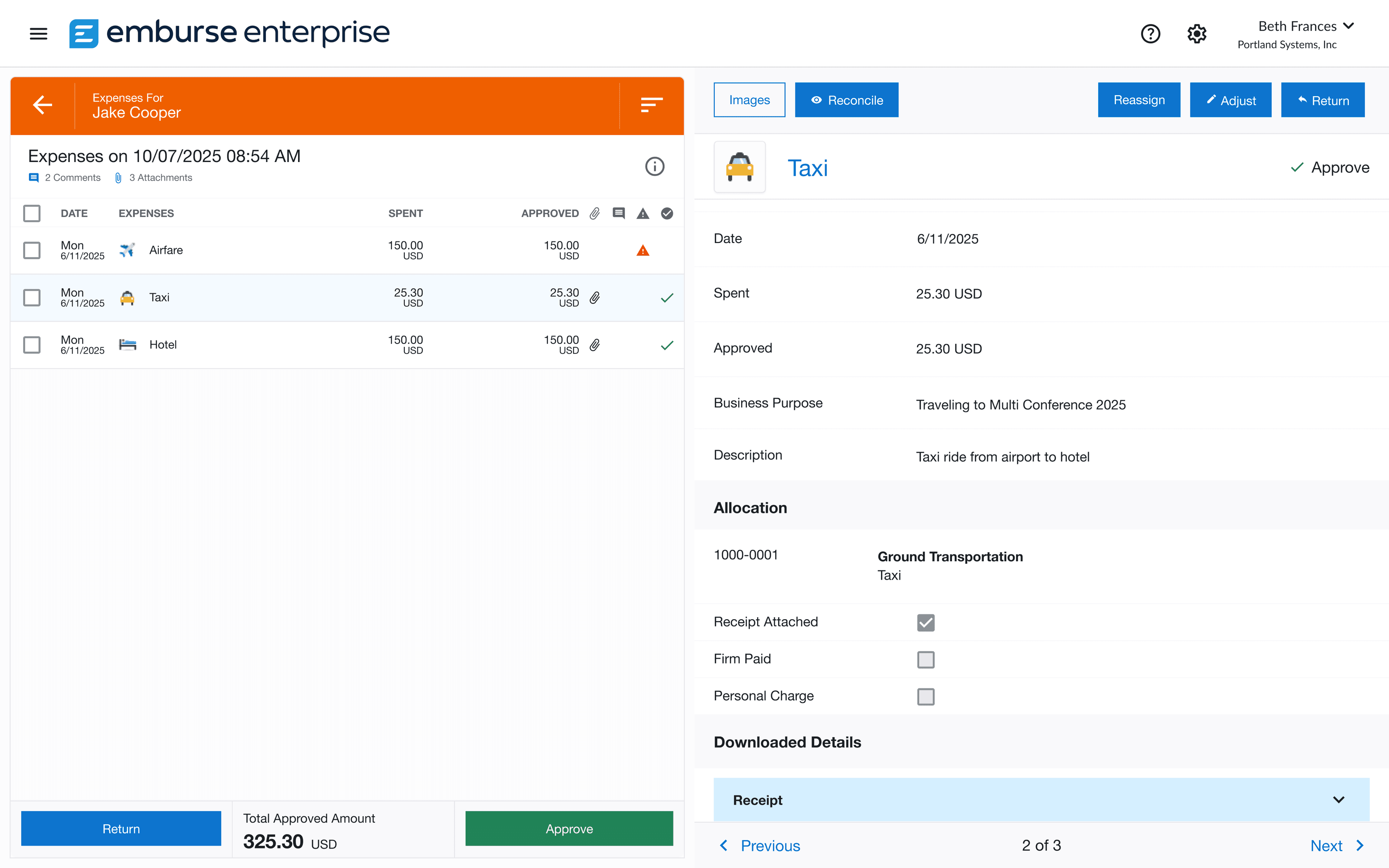This screenshot has height=868, width=1389.
Task: Click the taxi category icon beside the Taxi title
Action: tap(740, 167)
